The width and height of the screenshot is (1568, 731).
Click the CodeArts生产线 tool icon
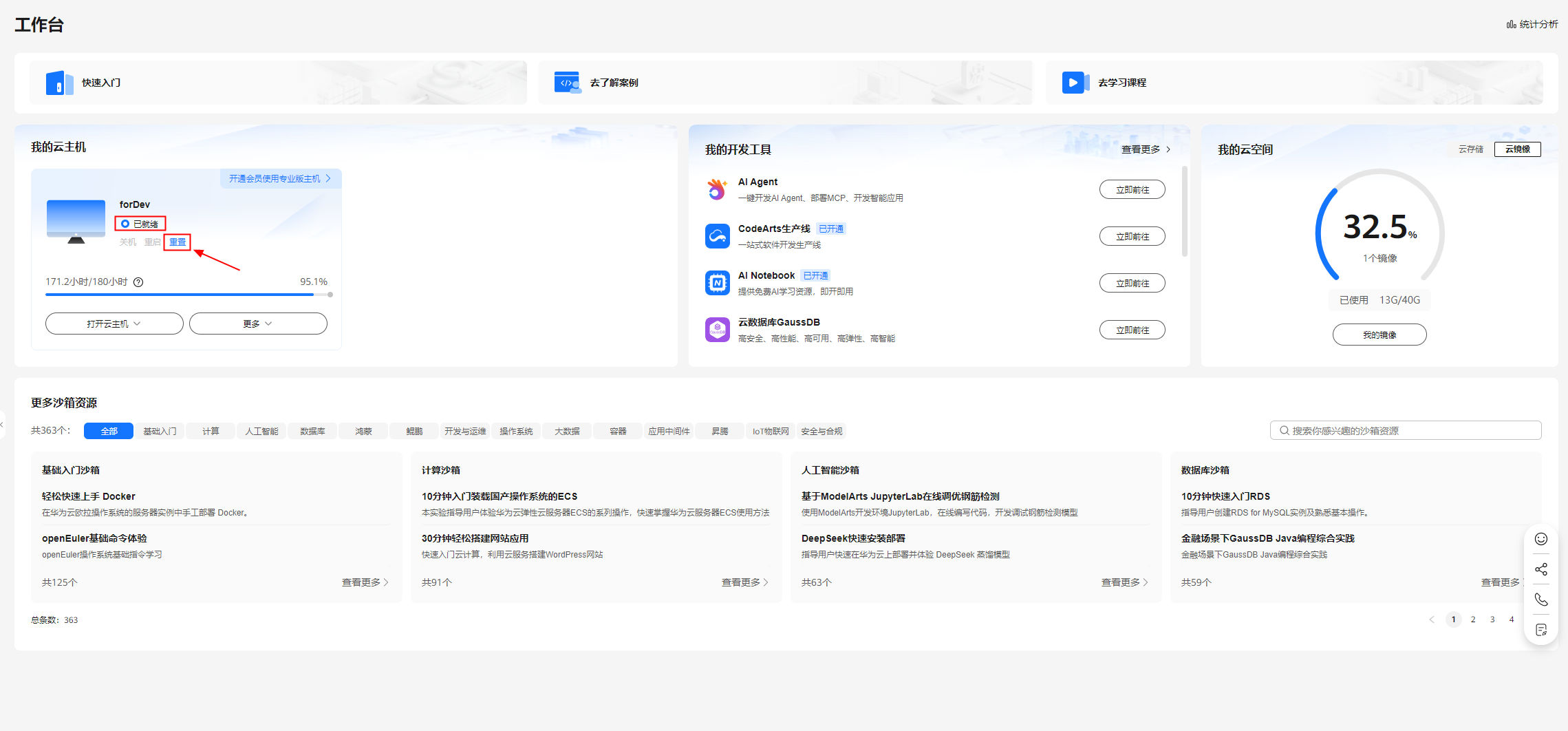click(717, 236)
